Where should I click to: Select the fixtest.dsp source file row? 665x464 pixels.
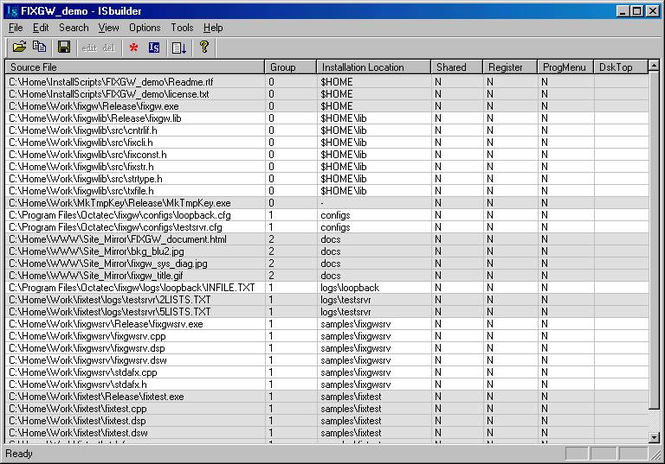pos(327,421)
